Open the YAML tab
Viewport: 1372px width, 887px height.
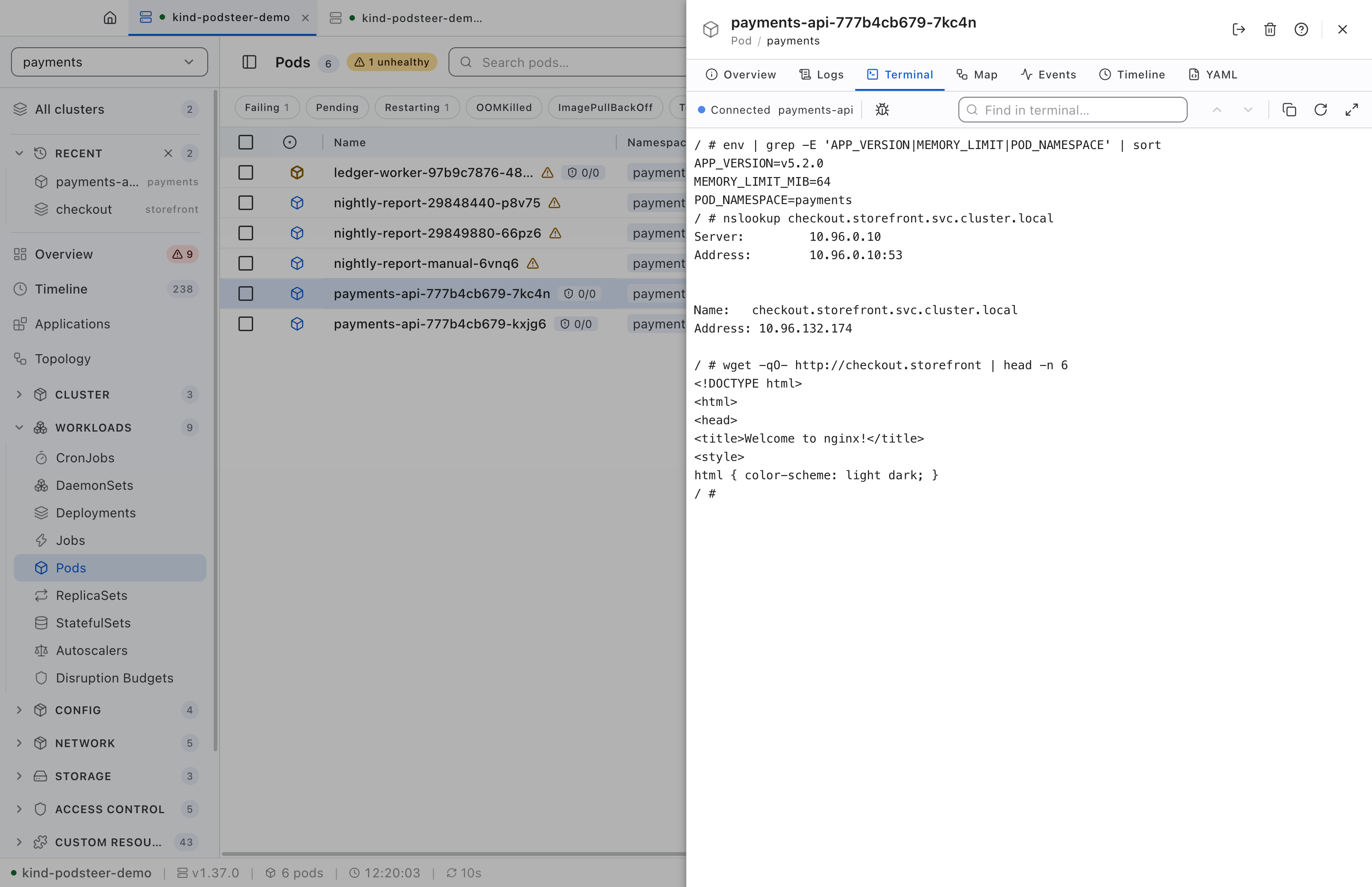(1212, 74)
